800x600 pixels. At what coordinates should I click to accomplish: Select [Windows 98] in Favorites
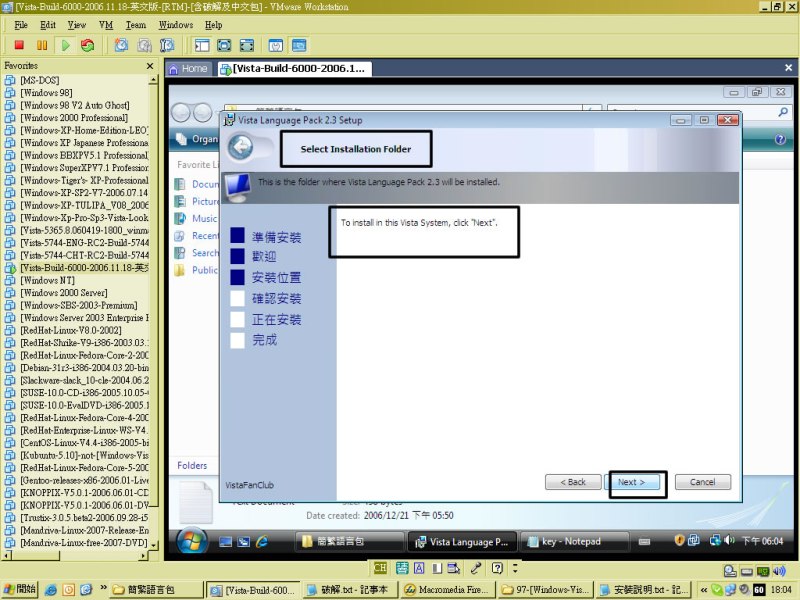(x=46, y=92)
